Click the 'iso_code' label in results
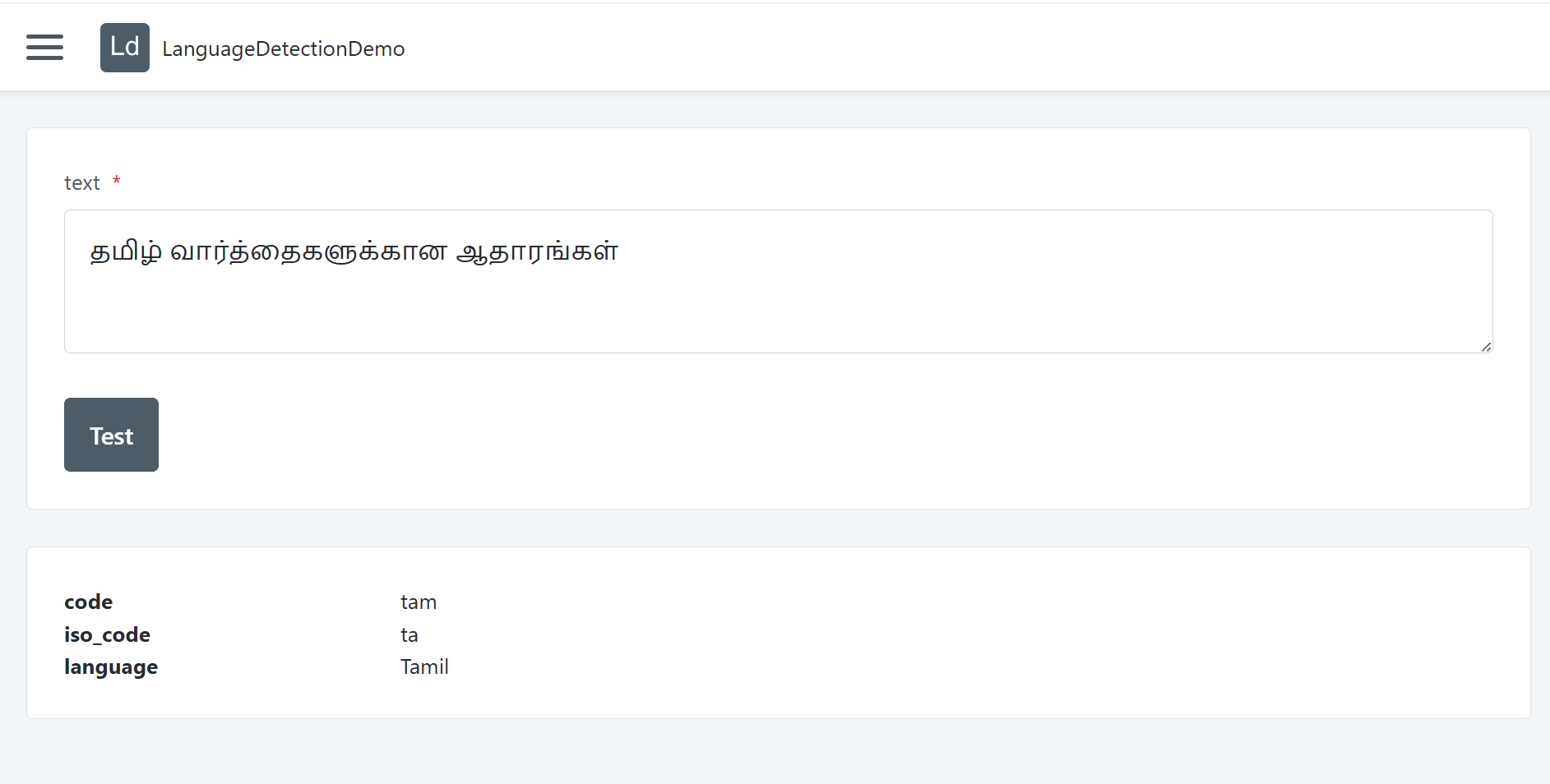Image resolution: width=1550 pixels, height=784 pixels. (107, 634)
